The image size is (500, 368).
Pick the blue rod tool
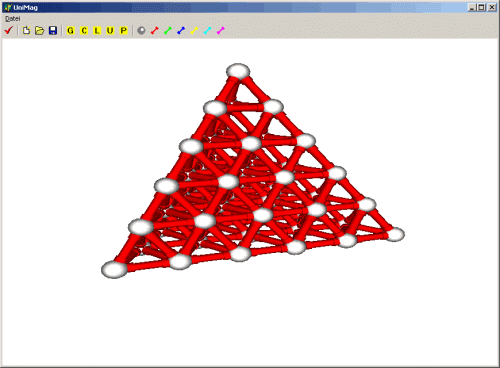point(181,30)
